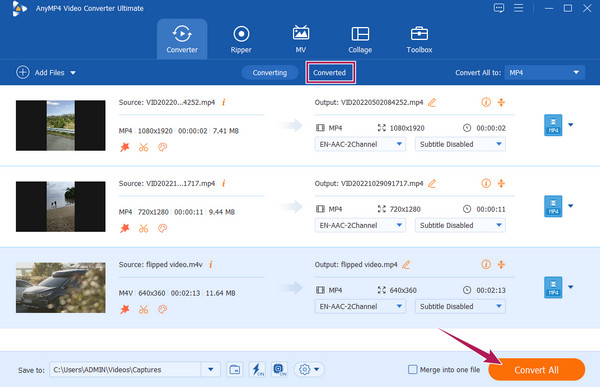600x387 pixels.
Task: Open subtitle dropdown for VID20220502084252.mp4
Action: tap(460, 144)
